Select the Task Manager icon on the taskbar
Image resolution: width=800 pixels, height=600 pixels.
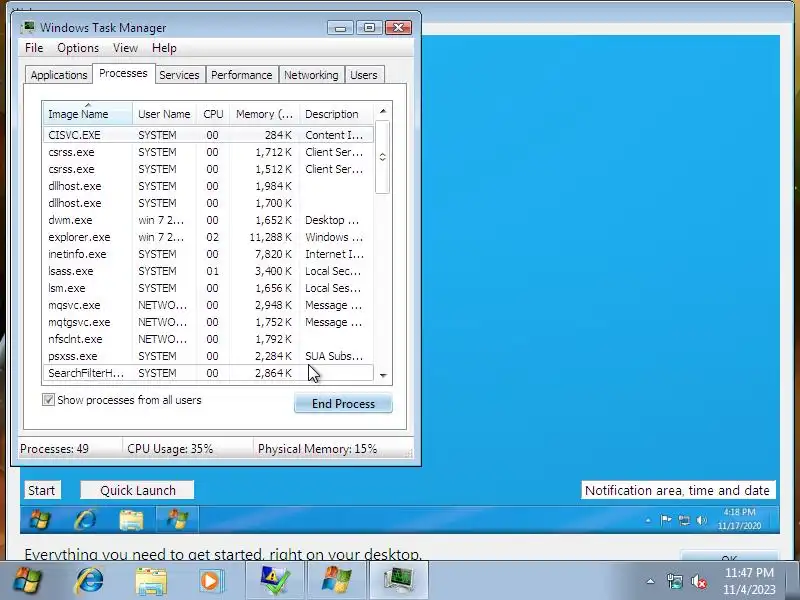[398, 581]
